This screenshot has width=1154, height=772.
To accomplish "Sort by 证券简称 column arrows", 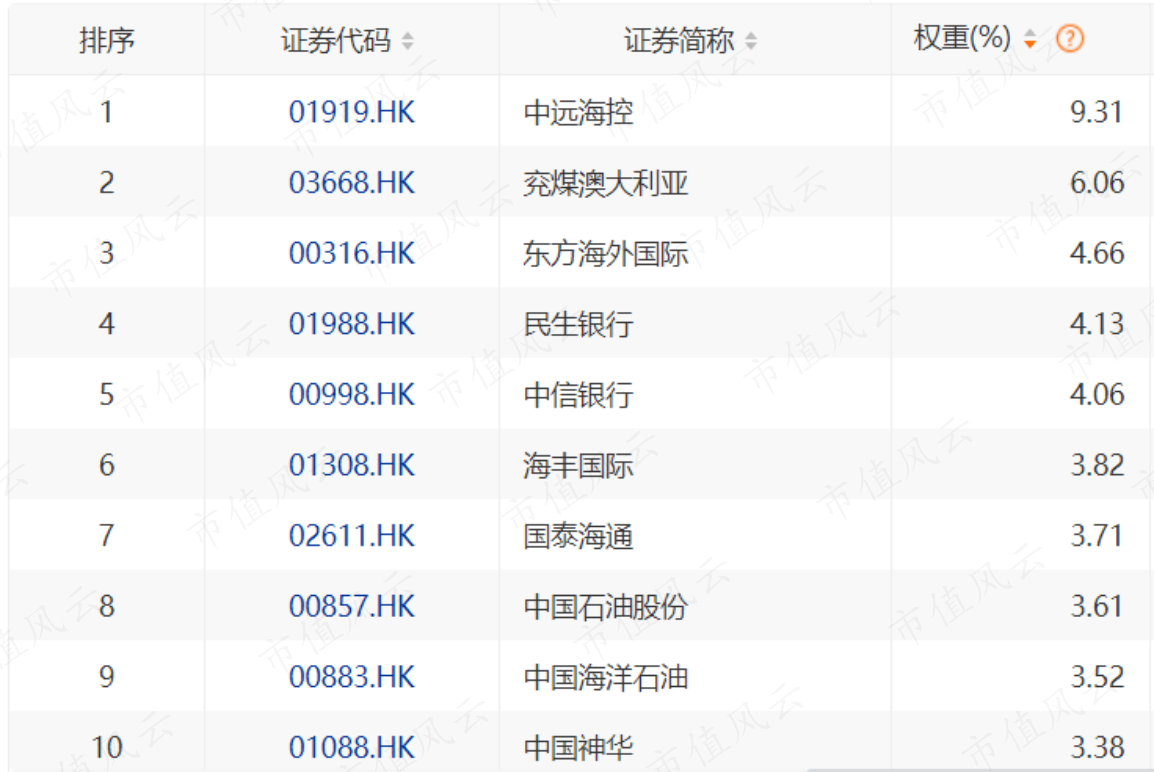I will [x=751, y=41].
